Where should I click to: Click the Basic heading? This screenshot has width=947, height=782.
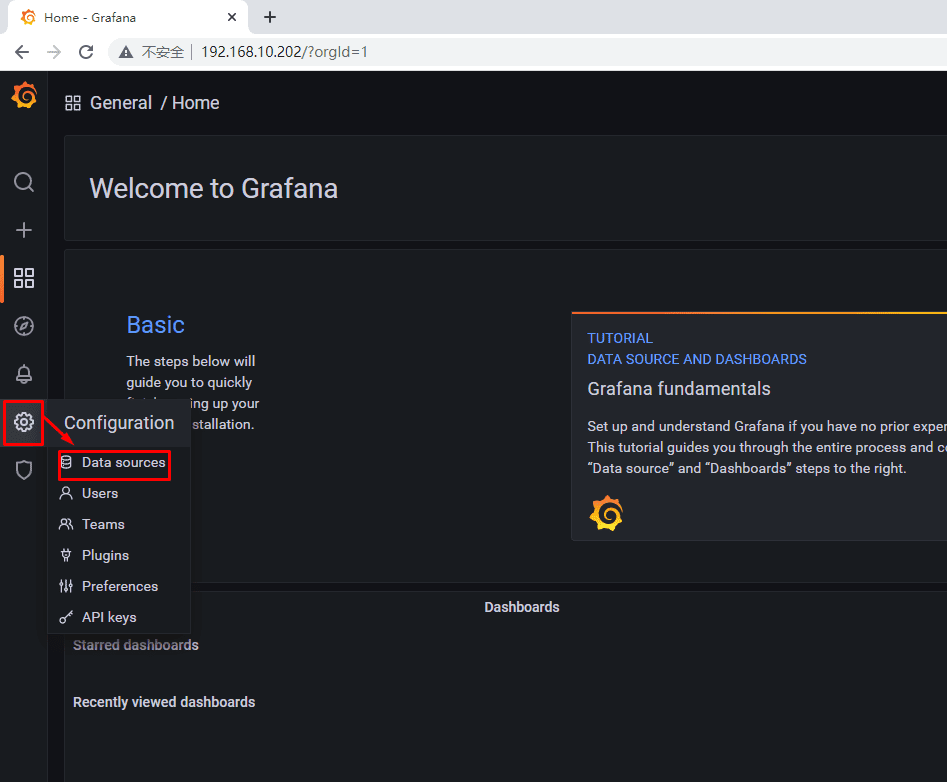pos(155,325)
